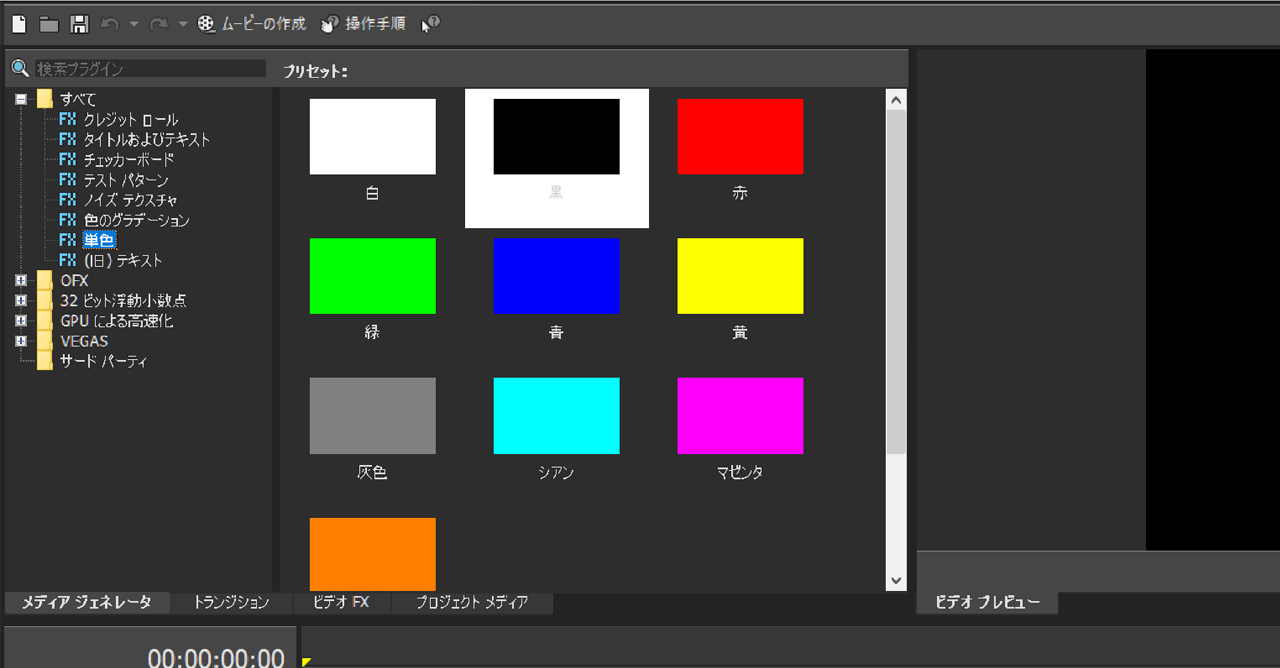Screen dimensions: 1280x668
Task: Click the yellow timeline start marker
Action: click(x=307, y=661)
